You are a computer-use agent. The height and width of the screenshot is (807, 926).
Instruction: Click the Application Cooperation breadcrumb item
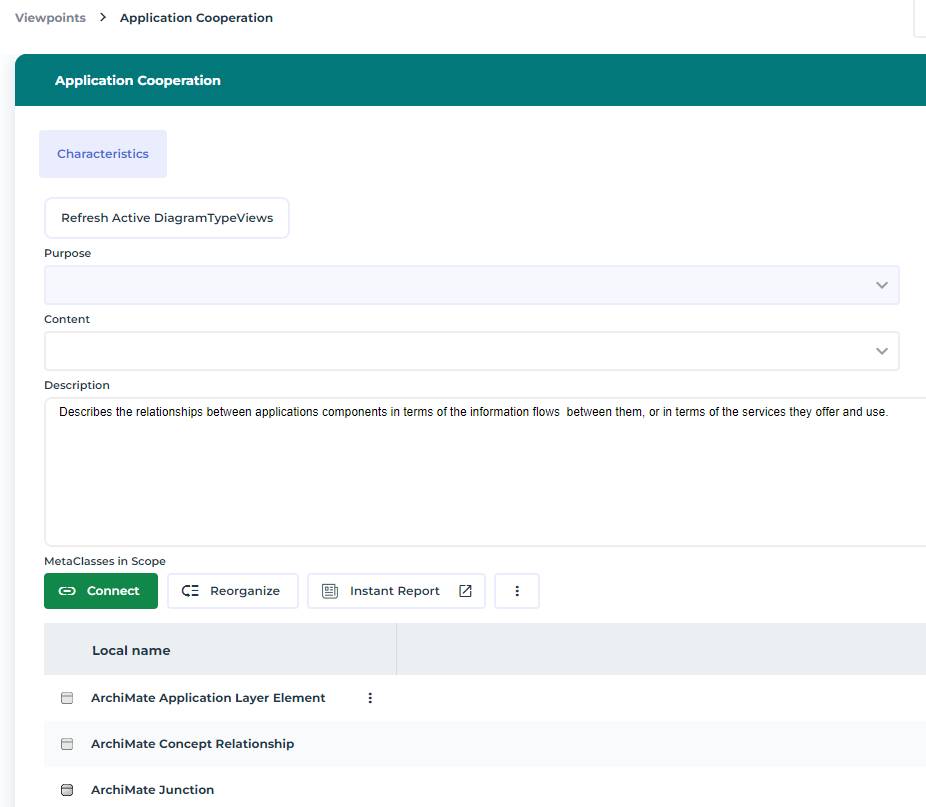pyautogui.click(x=196, y=18)
